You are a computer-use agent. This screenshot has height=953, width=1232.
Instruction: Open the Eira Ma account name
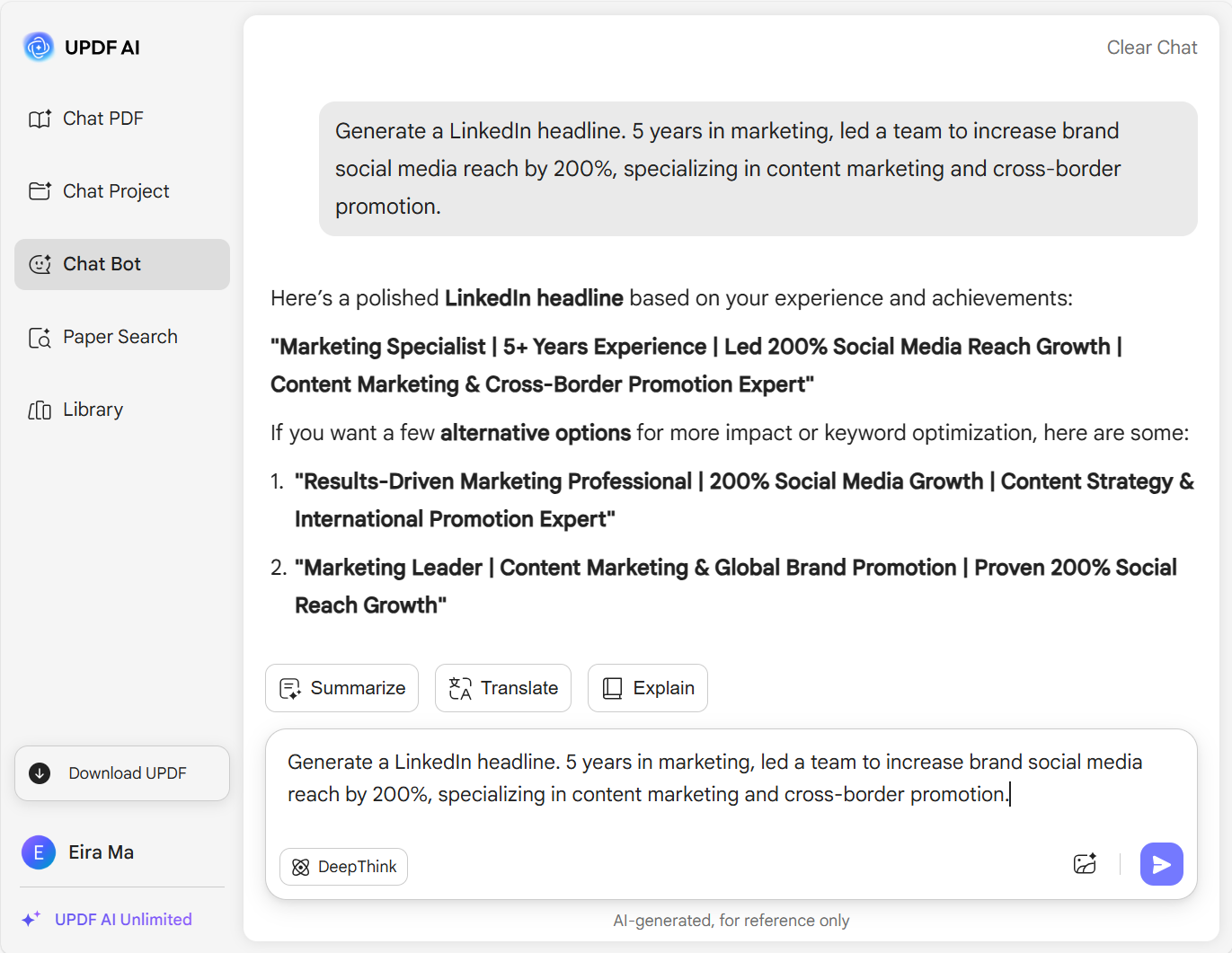[x=101, y=852]
